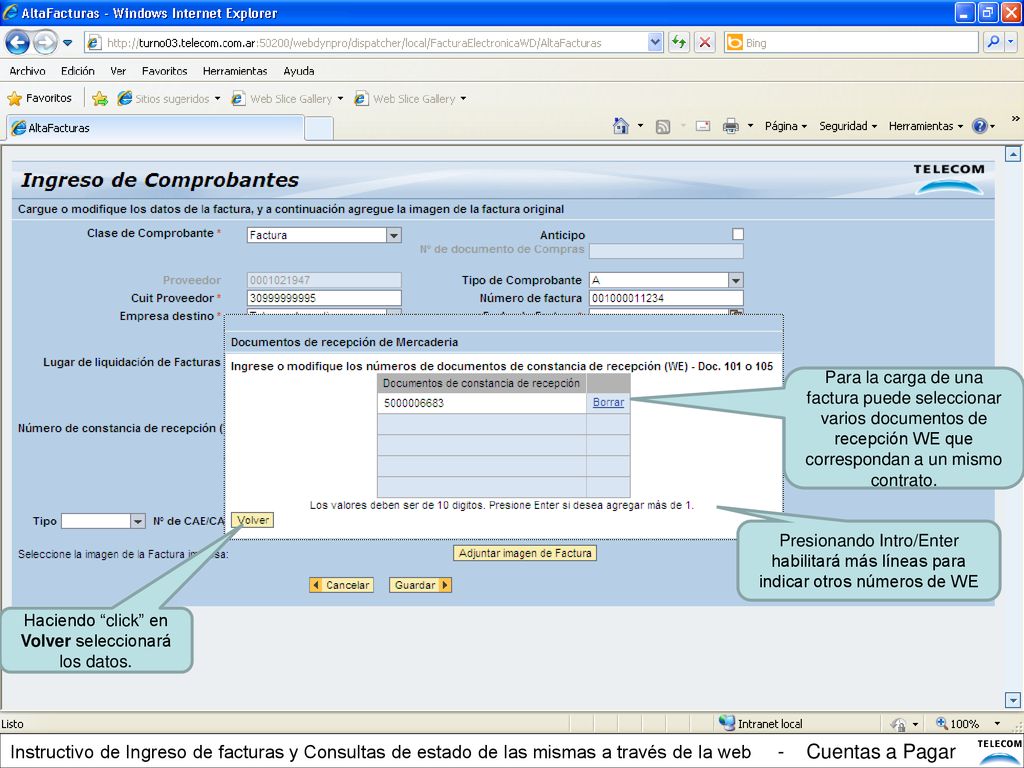Open the Ver menu
Screen dimensions: 1024x768
point(118,71)
